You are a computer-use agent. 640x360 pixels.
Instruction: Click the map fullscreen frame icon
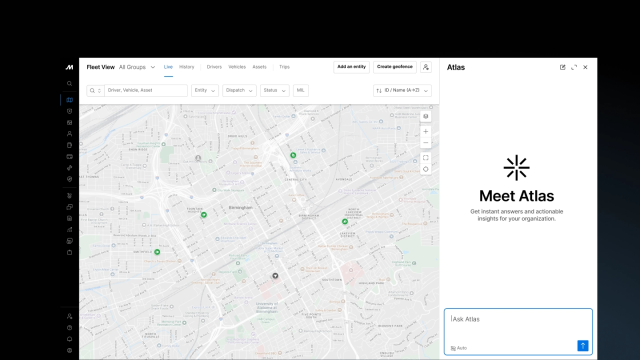click(426, 158)
